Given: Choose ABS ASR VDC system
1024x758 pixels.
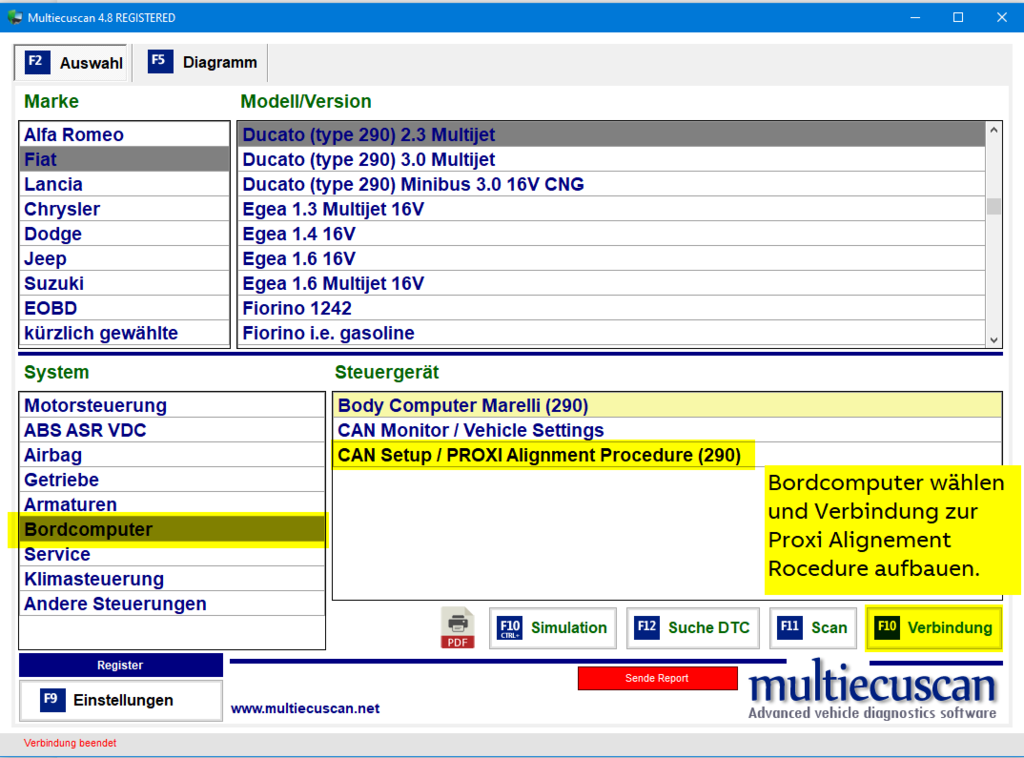Looking at the screenshot, I should (x=172, y=430).
